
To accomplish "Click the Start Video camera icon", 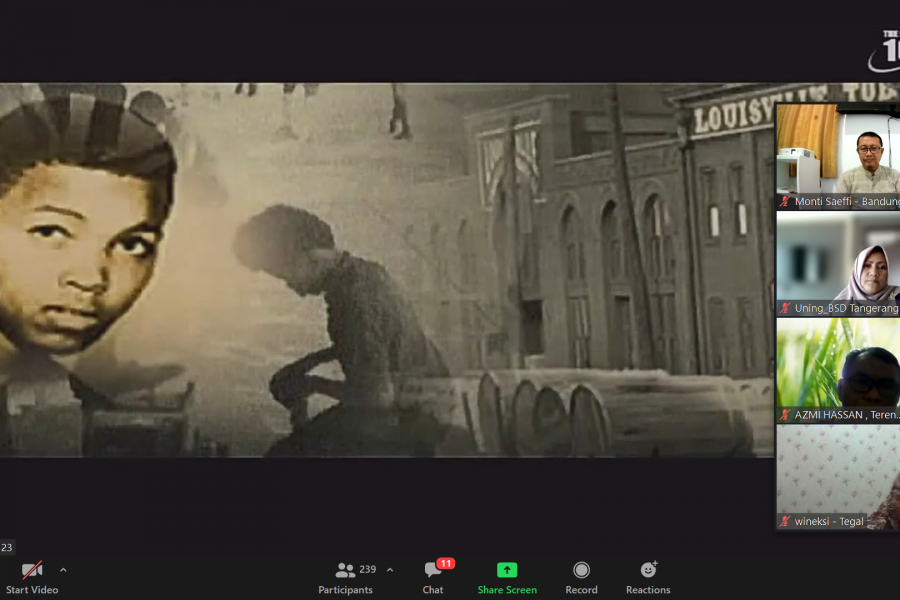I will (x=32, y=571).
